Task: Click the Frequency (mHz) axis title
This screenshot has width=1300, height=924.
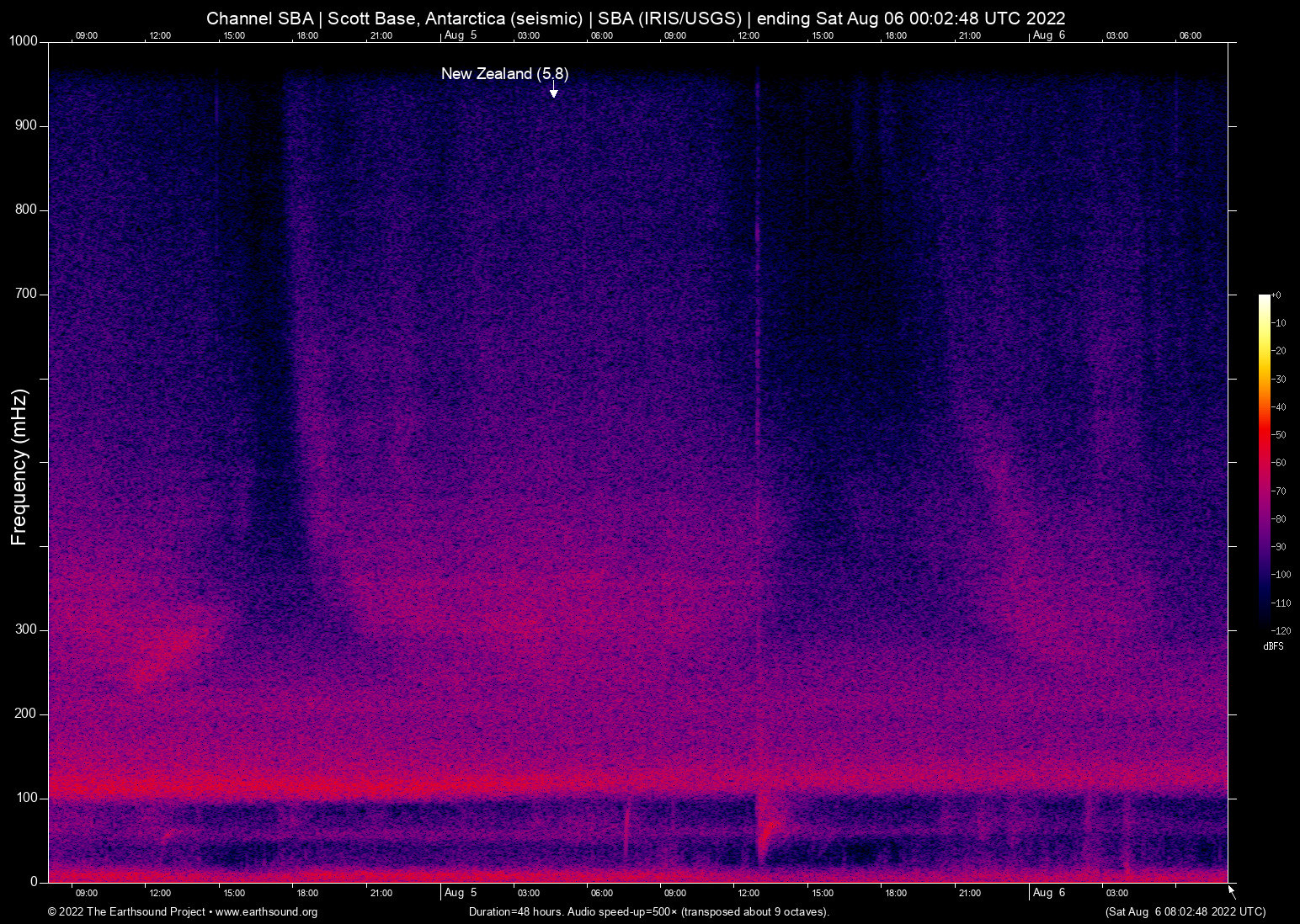Action: click(19, 467)
